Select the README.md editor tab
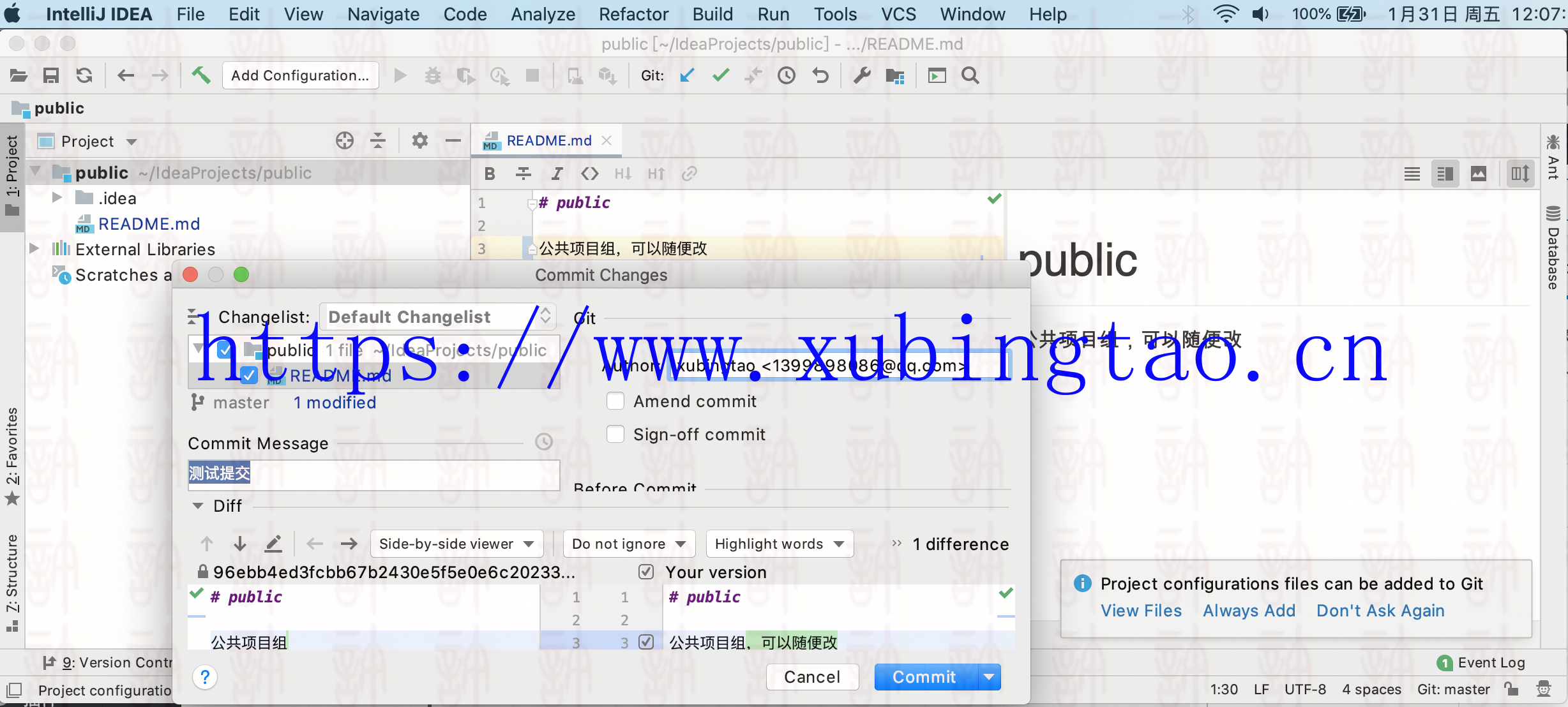This screenshot has width=1568, height=707. tap(548, 140)
